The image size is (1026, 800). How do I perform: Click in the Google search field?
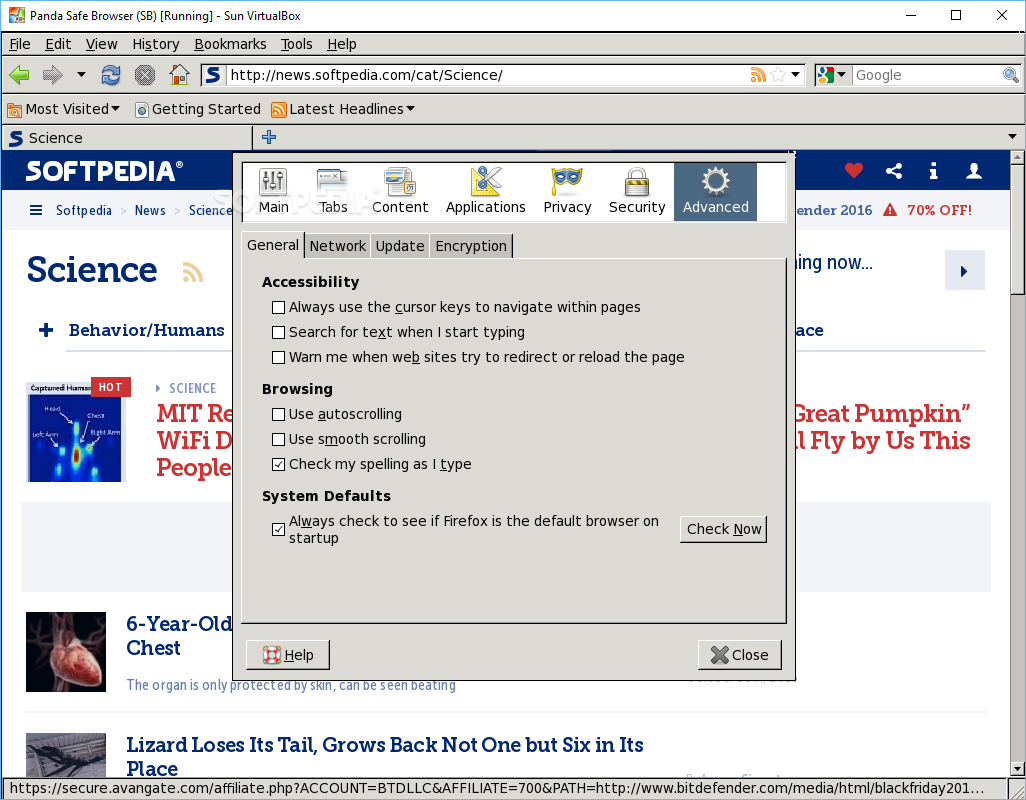(x=927, y=75)
